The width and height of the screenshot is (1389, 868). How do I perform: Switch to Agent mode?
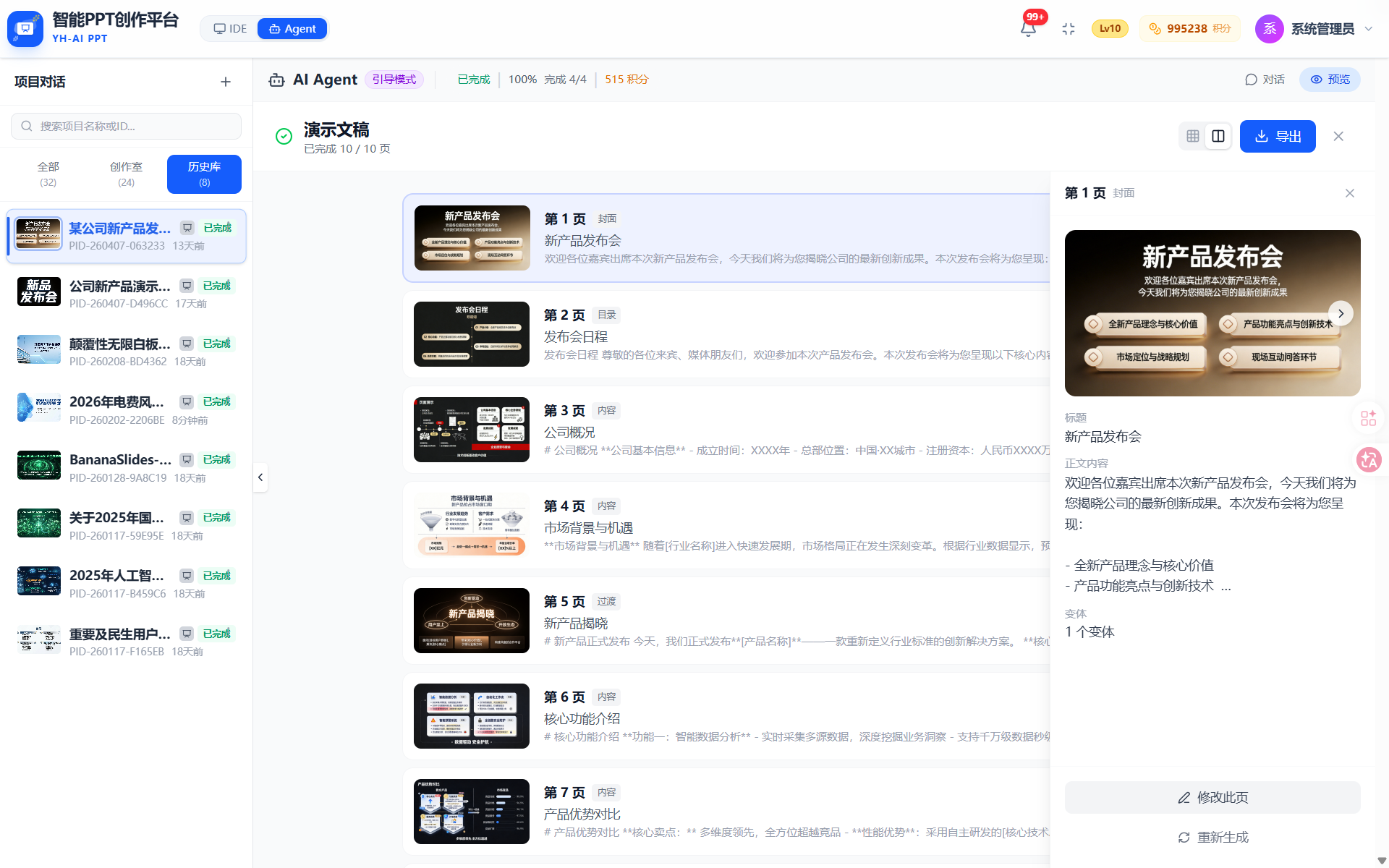292,29
